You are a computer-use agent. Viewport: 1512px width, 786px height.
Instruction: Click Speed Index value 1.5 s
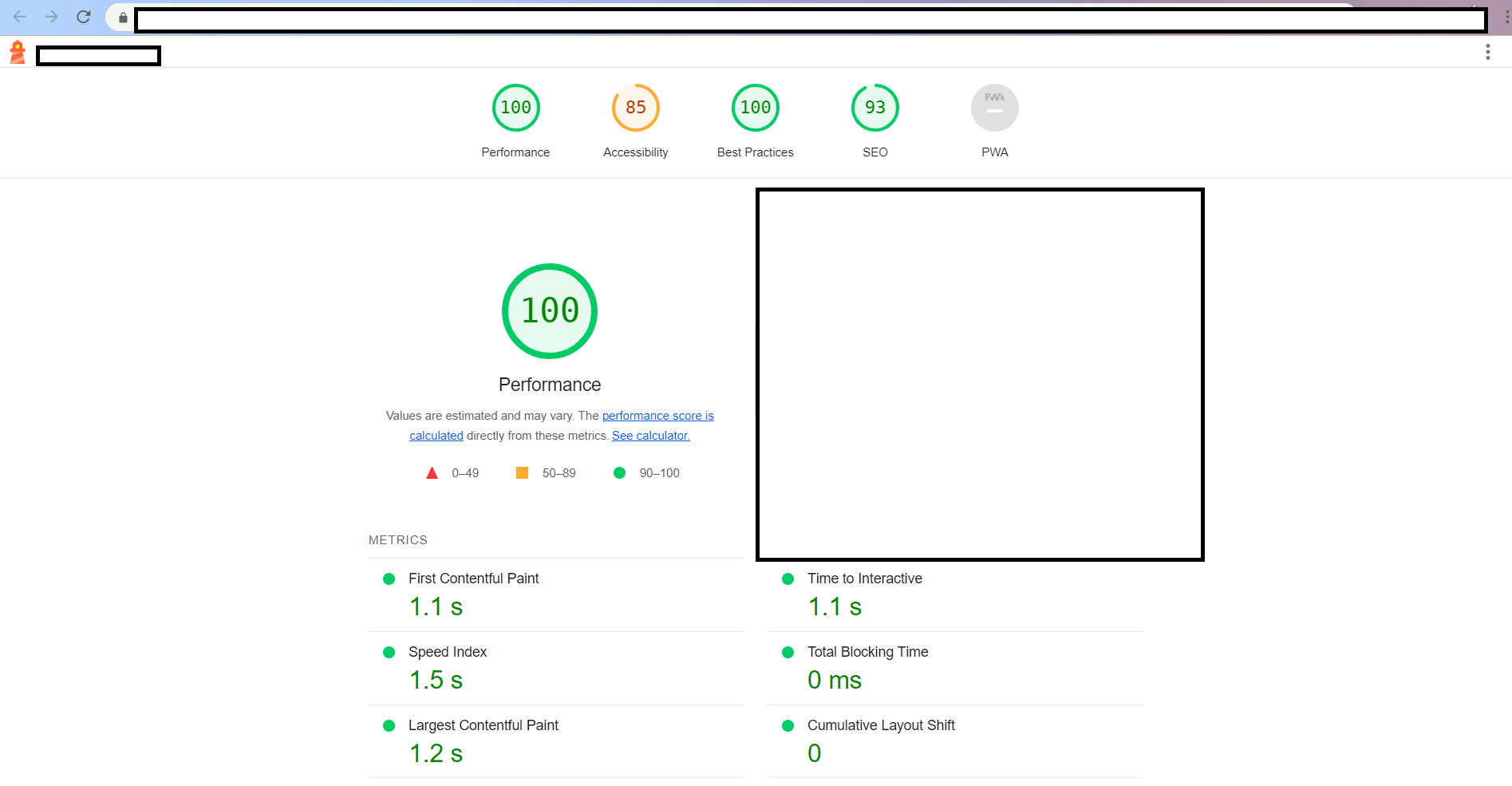pyautogui.click(x=436, y=681)
